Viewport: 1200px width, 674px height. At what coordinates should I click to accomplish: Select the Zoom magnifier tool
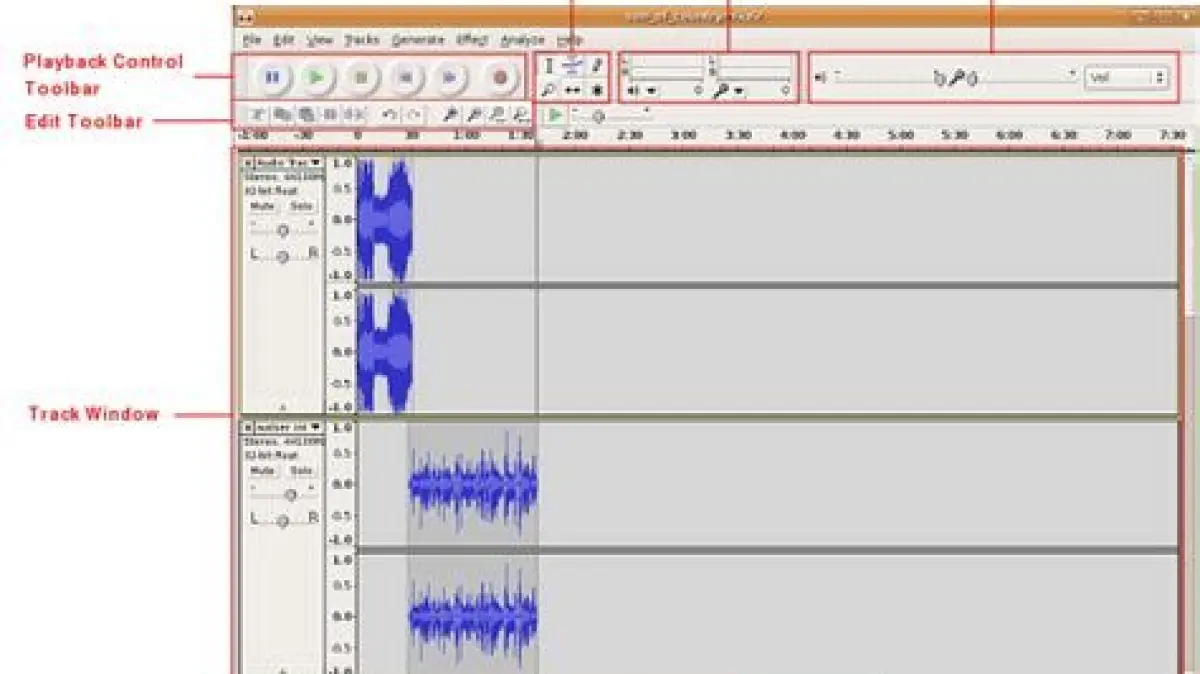pos(549,90)
